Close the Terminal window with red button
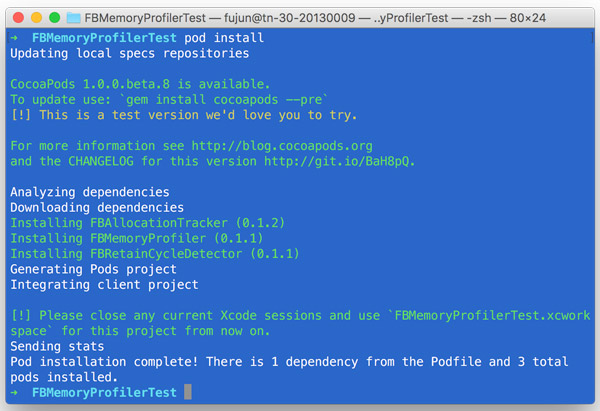This screenshot has width=600, height=411. pyautogui.click(x=18, y=18)
